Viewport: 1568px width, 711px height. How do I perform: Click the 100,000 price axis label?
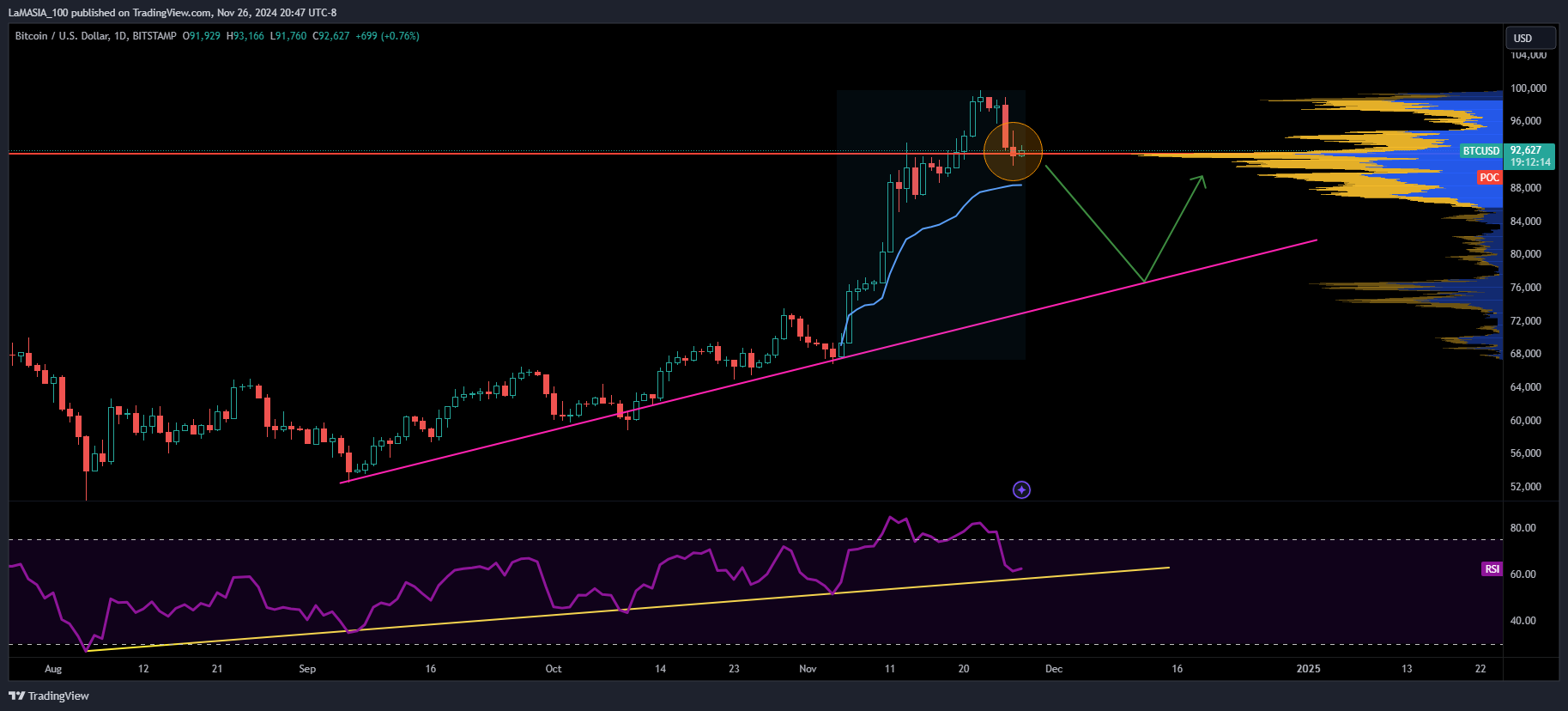(x=1529, y=88)
